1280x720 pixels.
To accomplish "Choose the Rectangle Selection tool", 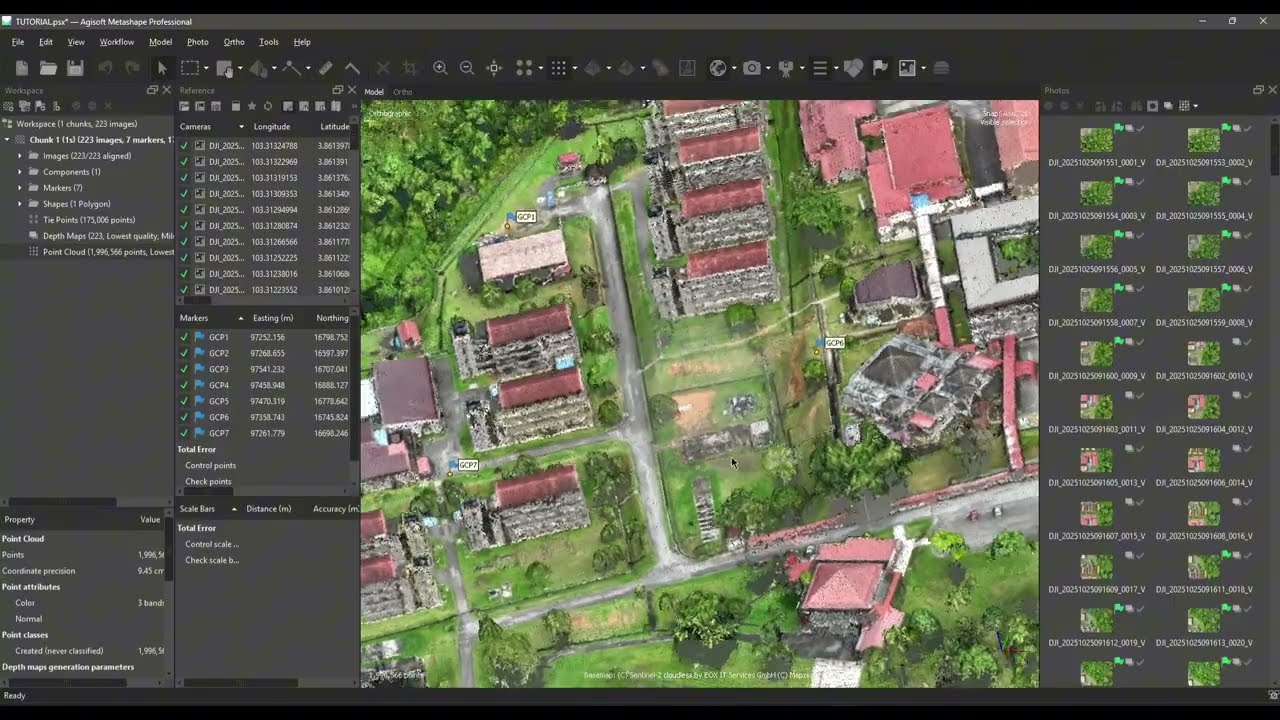I will pos(189,68).
